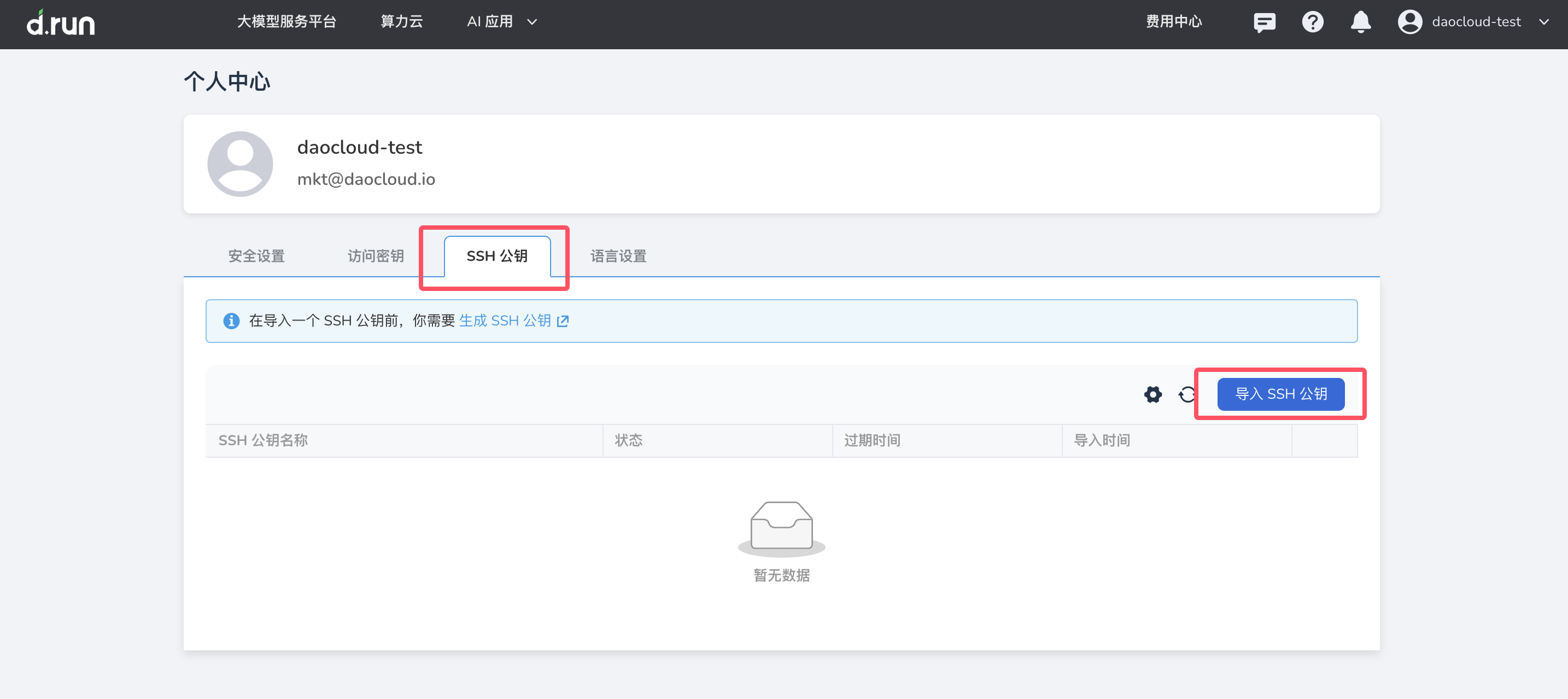
Task: Open 算力云 in the top navigation
Action: 401,22
